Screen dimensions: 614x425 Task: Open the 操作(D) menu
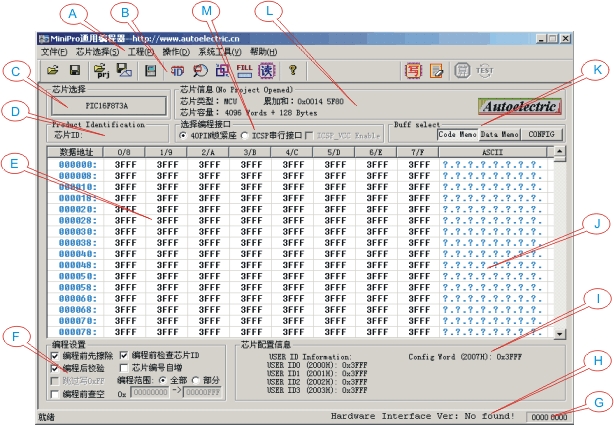coord(176,52)
